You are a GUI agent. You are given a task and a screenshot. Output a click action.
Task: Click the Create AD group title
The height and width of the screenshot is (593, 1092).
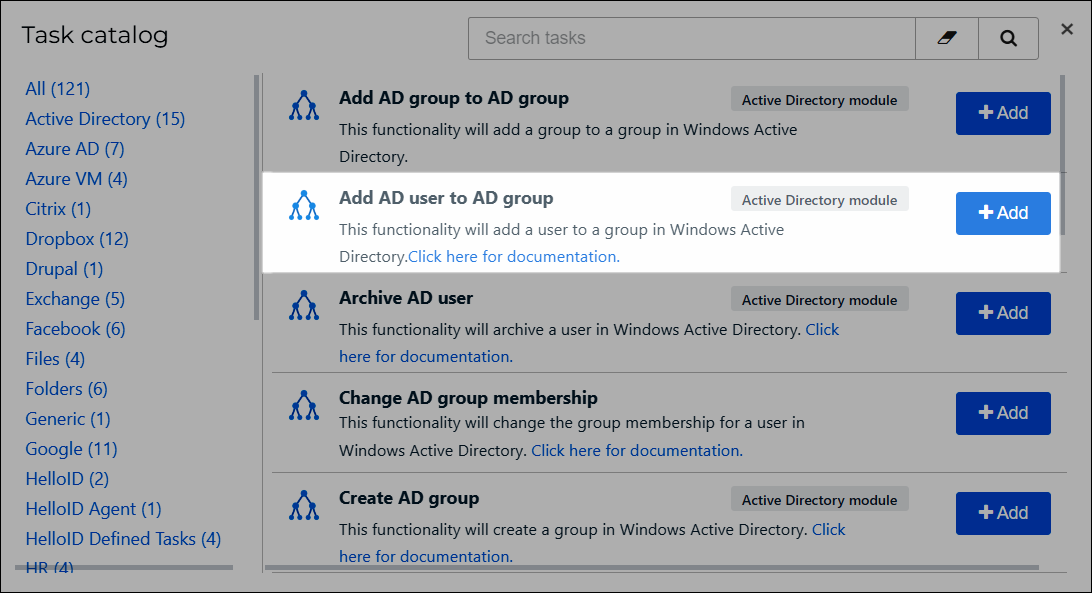[x=410, y=498]
